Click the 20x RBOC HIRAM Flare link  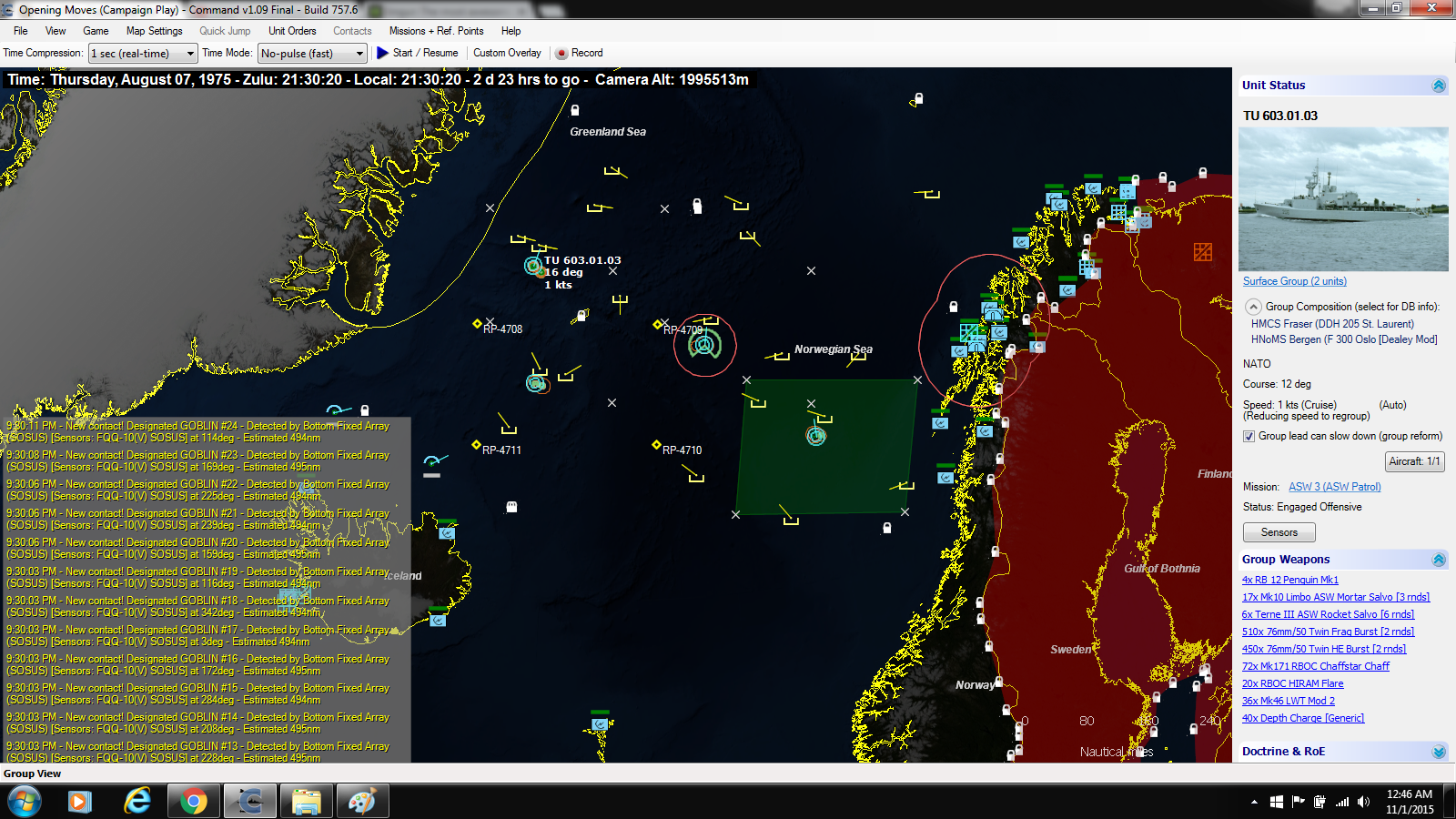(x=1293, y=683)
